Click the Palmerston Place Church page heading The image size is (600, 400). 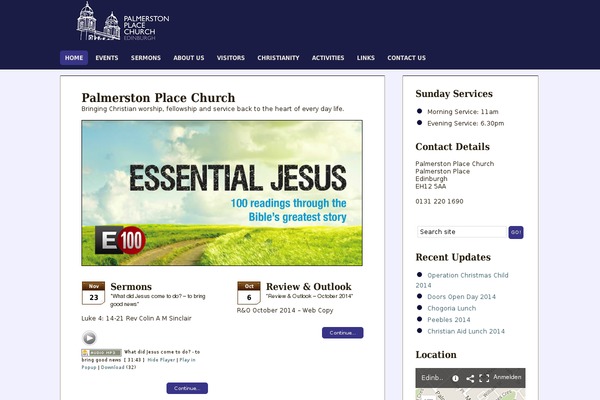[x=158, y=98]
